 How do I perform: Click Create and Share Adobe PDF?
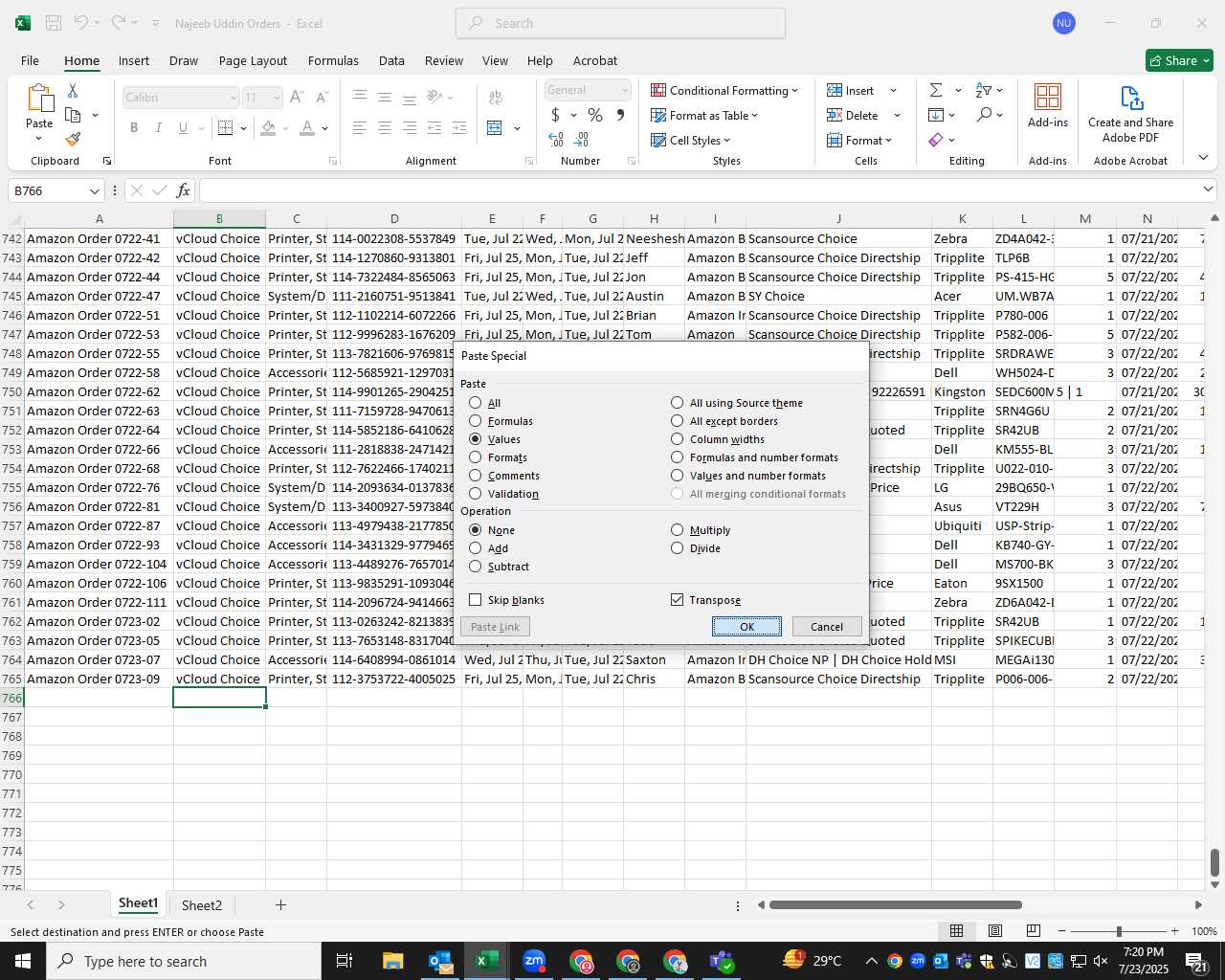[1130, 114]
